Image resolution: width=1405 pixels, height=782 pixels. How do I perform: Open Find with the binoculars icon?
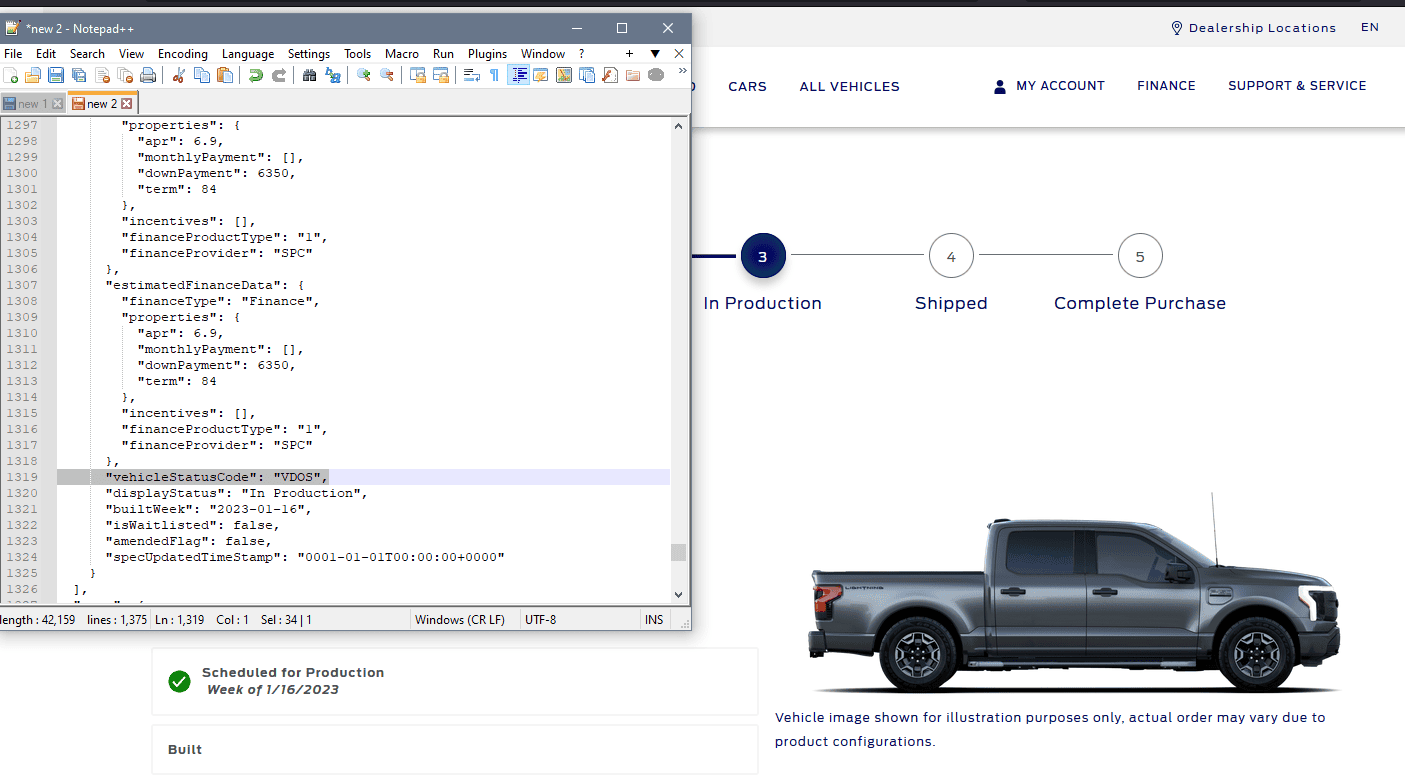coord(310,76)
